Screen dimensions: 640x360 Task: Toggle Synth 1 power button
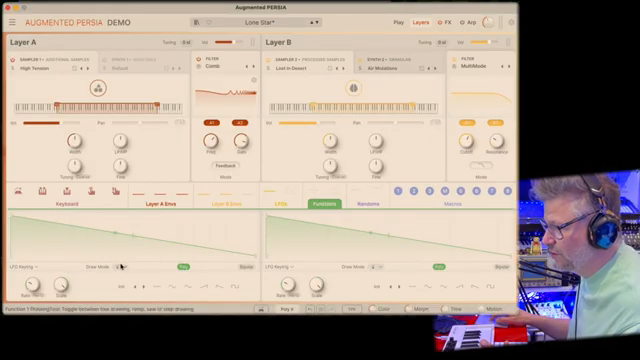coord(104,60)
